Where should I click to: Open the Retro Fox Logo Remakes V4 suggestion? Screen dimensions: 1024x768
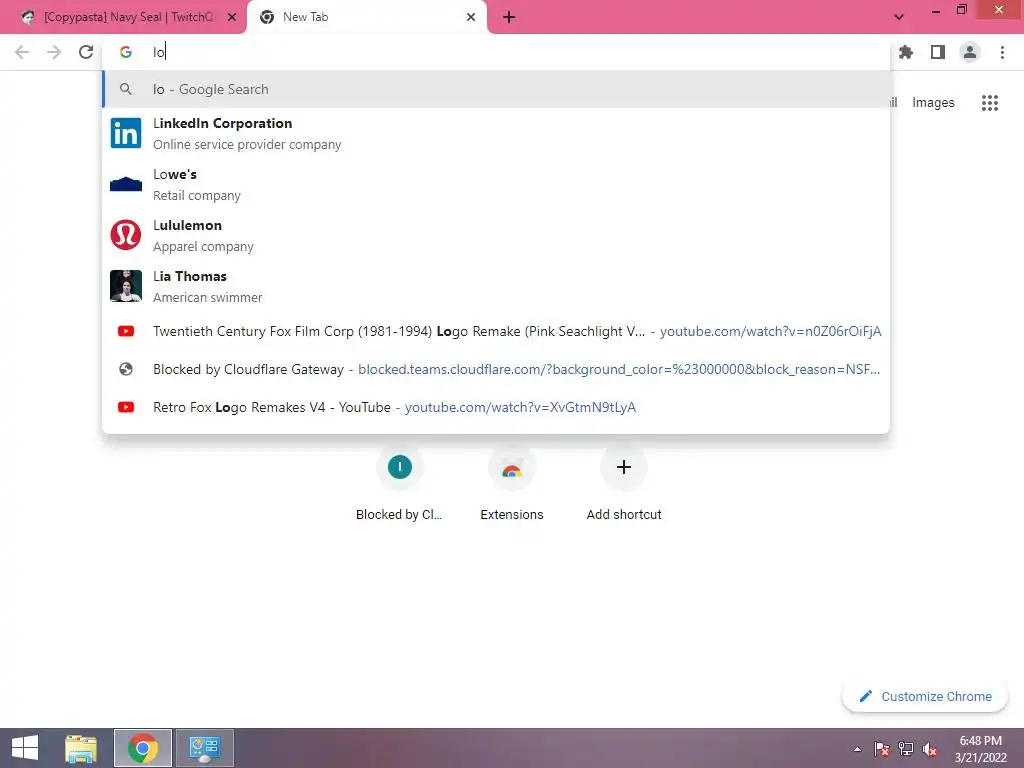[496, 407]
